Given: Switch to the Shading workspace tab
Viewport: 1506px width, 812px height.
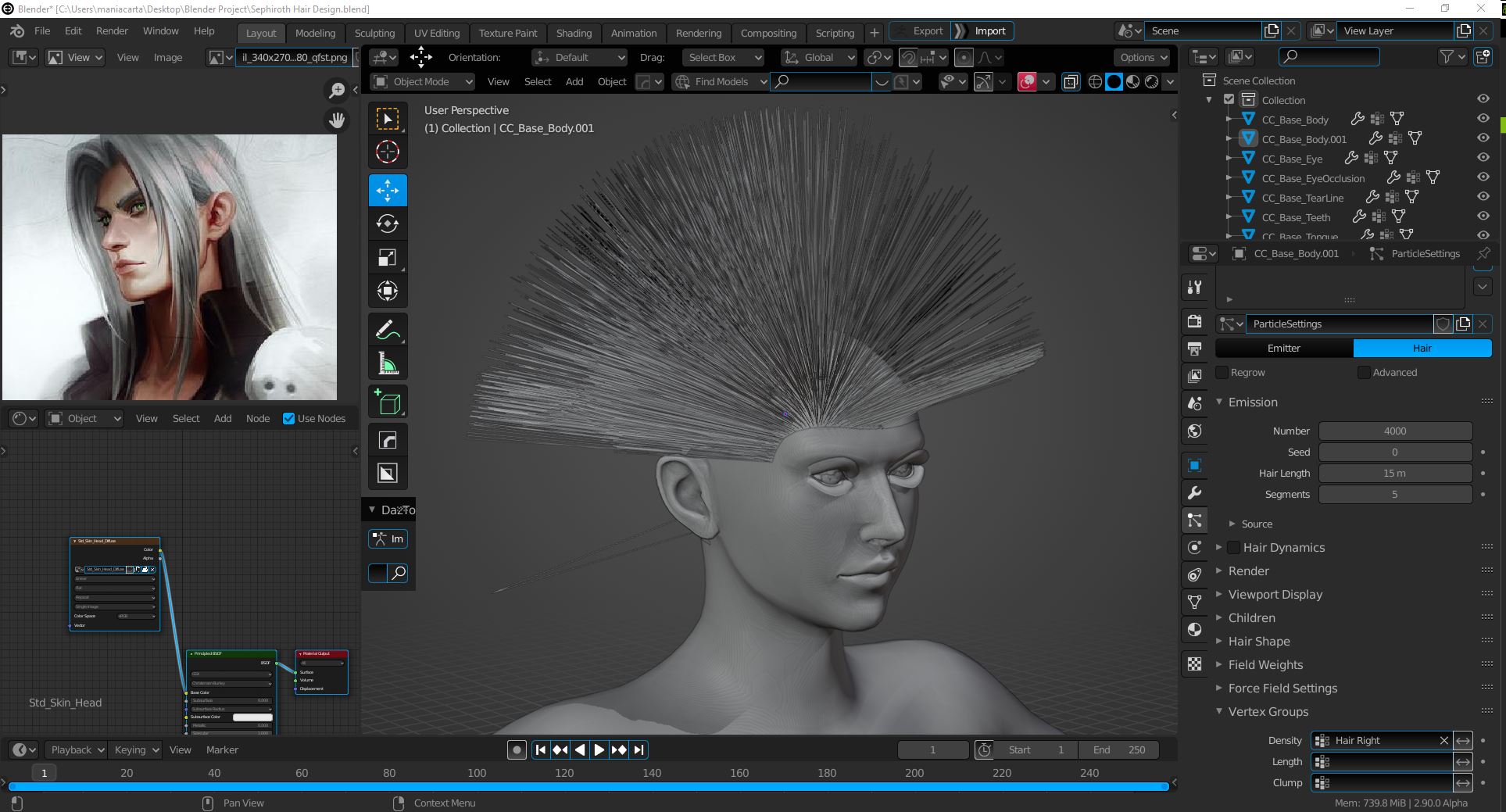Looking at the screenshot, I should point(574,33).
